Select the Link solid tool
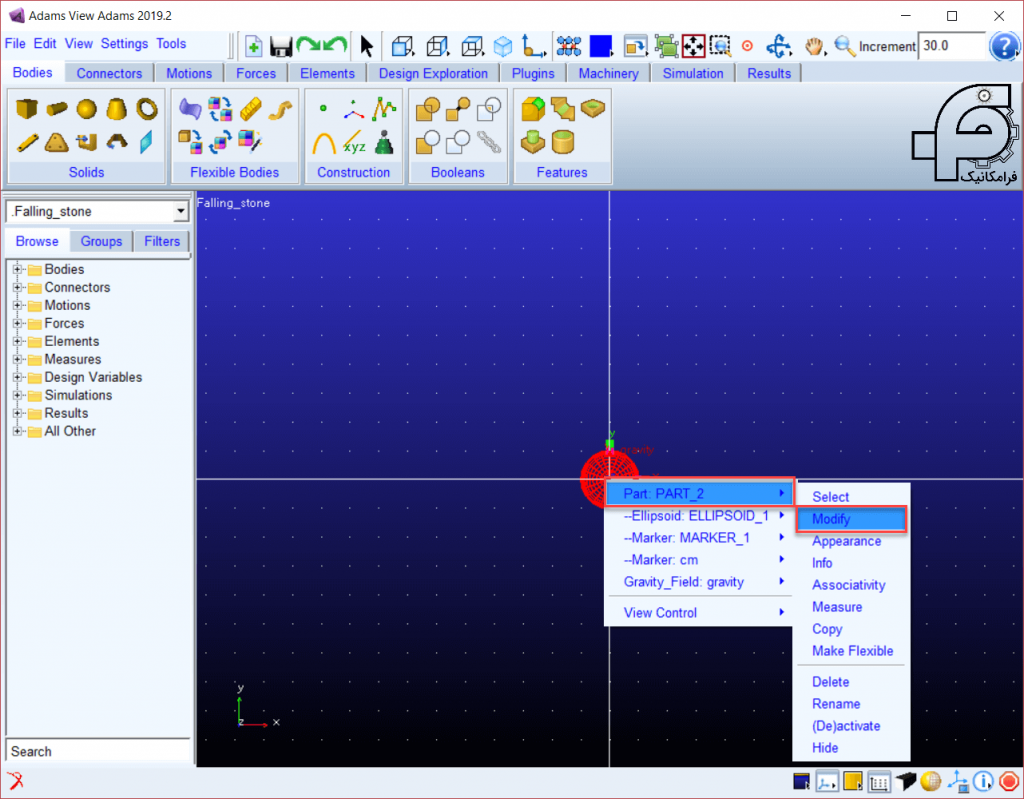Viewport: 1024px width, 799px height. (27, 142)
